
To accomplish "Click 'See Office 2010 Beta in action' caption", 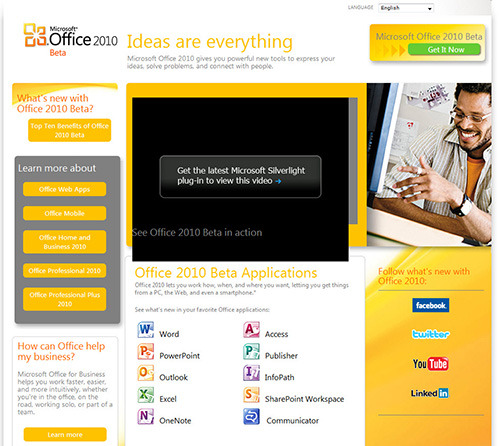I will tap(197, 232).
